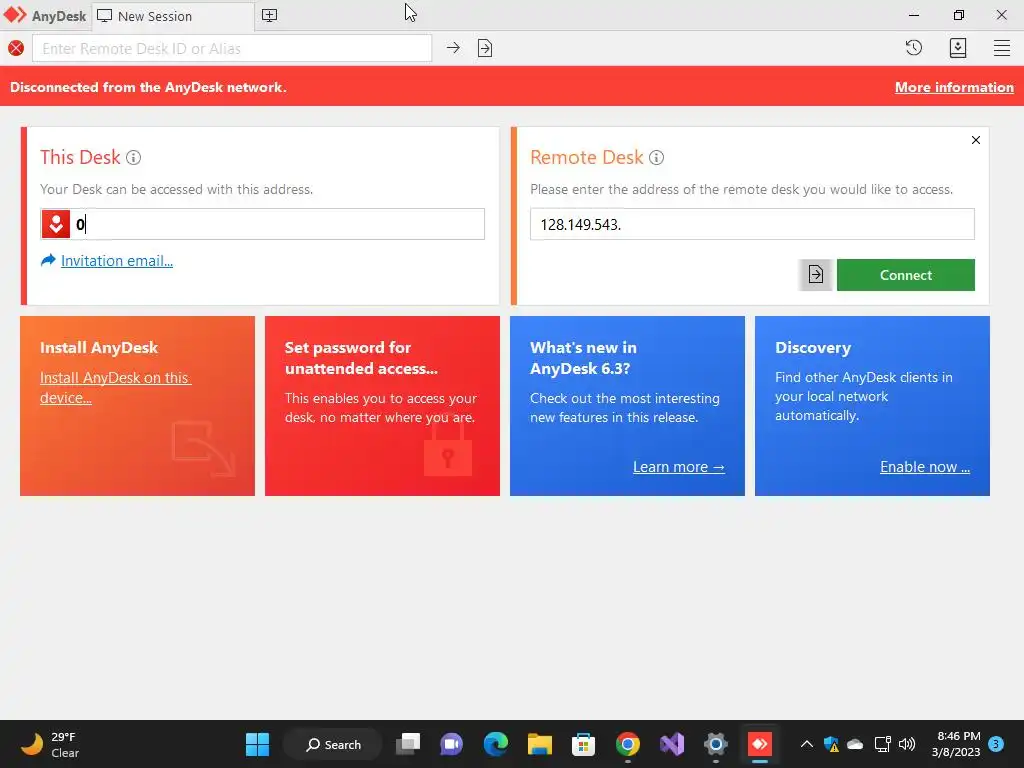Open the Windows Start menu
The image size is (1024, 768).
coord(257,744)
